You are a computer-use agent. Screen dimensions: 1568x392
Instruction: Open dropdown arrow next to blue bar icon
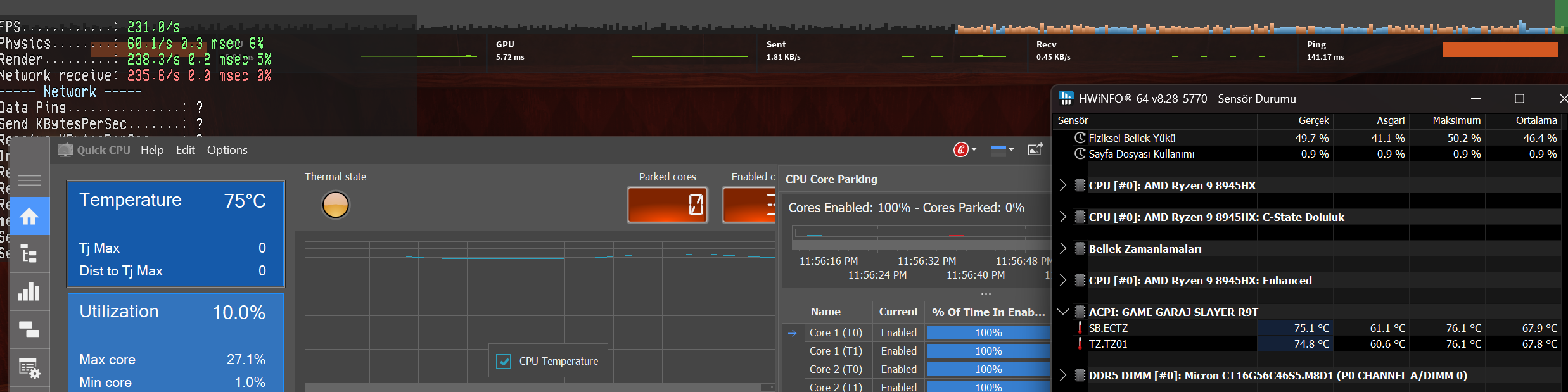pyautogui.click(x=1011, y=149)
